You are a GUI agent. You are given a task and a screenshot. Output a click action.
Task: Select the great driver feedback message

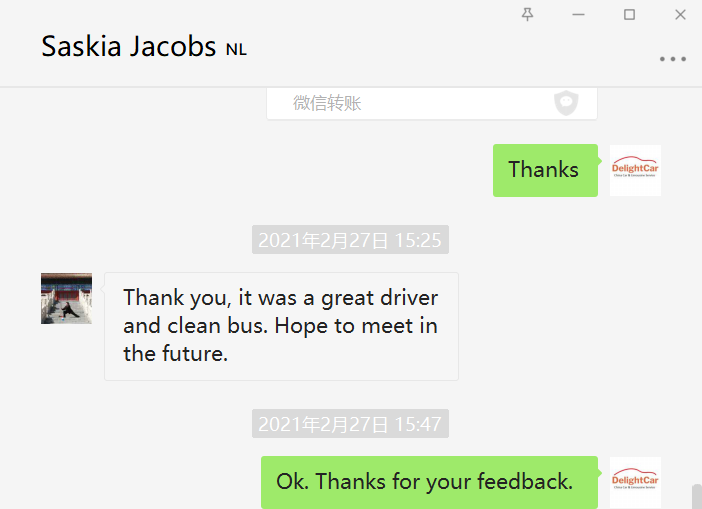coord(281,326)
